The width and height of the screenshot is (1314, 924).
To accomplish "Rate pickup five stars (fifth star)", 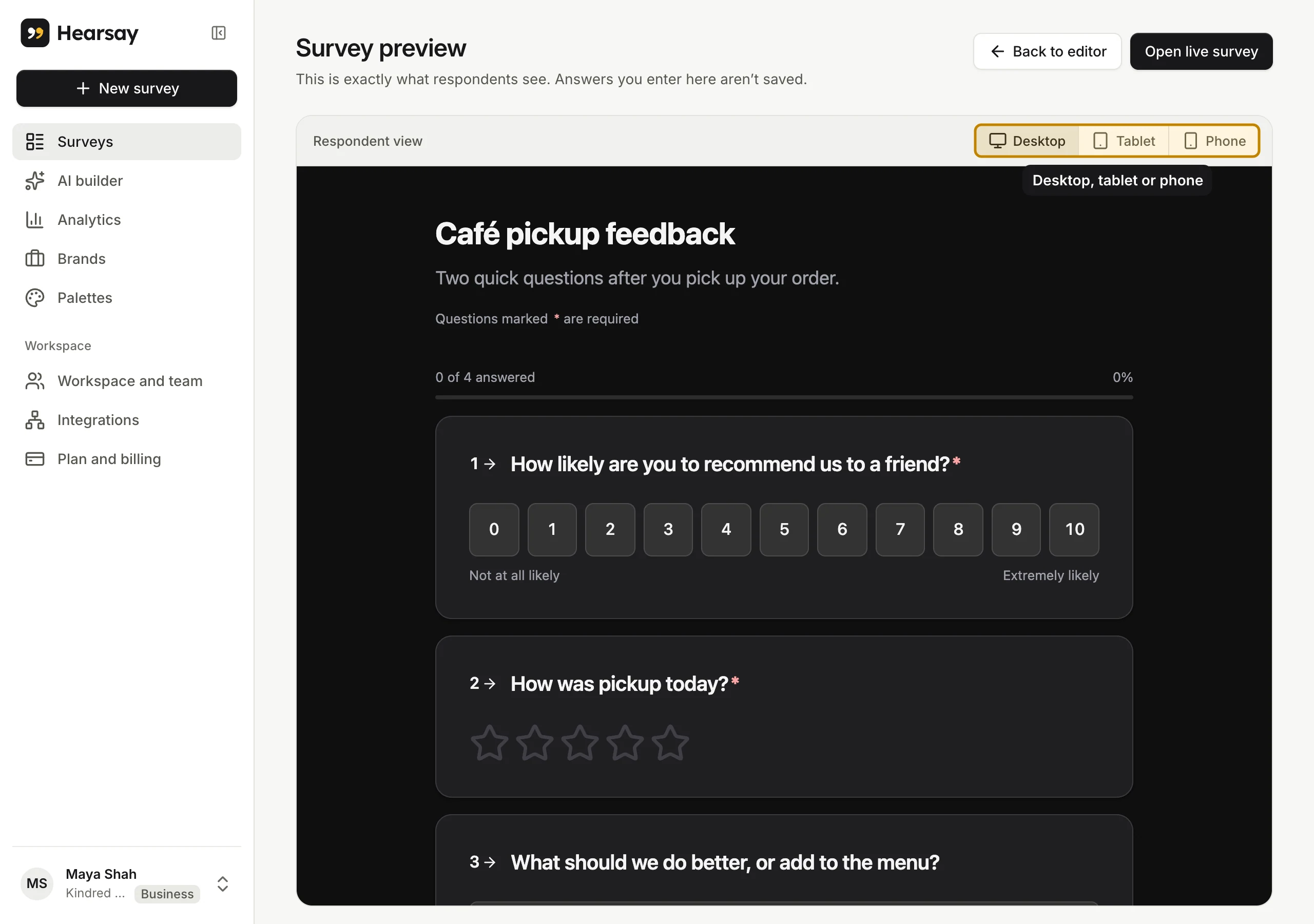I will coord(670,743).
